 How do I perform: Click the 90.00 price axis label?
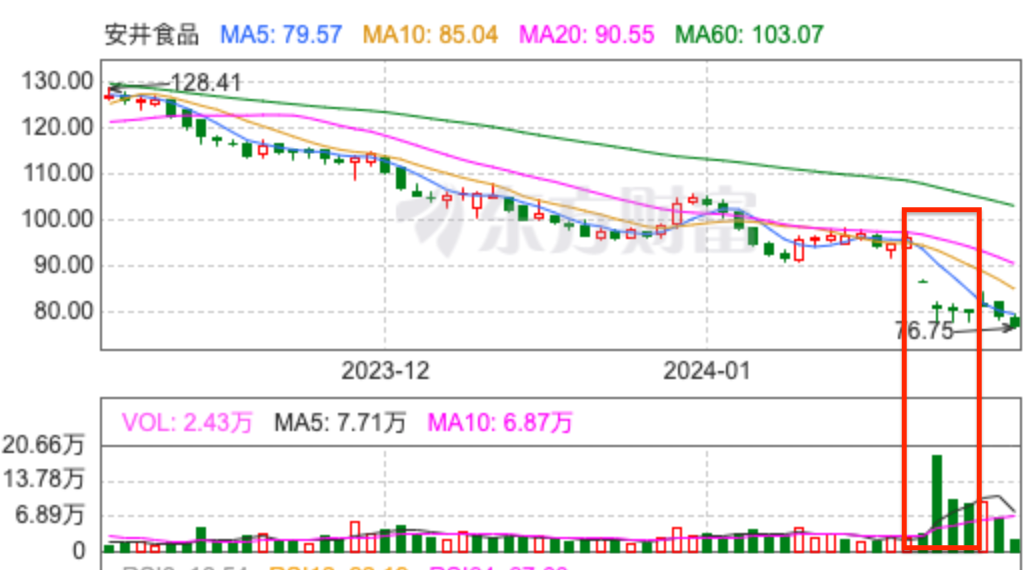point(64,265)
